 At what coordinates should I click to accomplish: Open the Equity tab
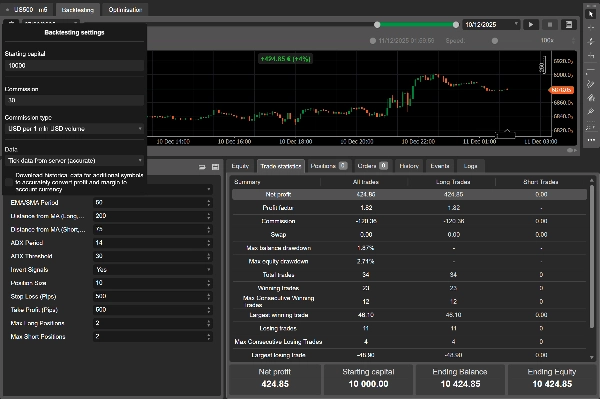pyautogui.click(x=240, y=166)
